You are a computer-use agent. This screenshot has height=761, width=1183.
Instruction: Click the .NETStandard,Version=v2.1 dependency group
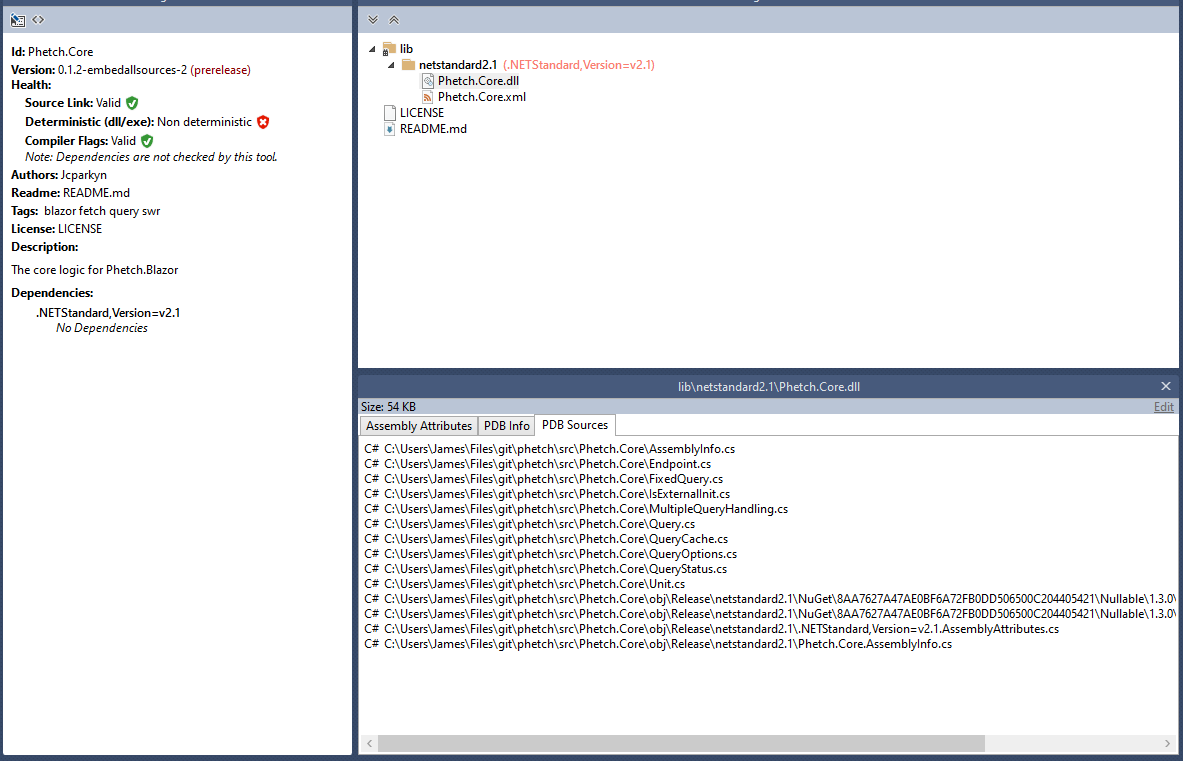108,313
